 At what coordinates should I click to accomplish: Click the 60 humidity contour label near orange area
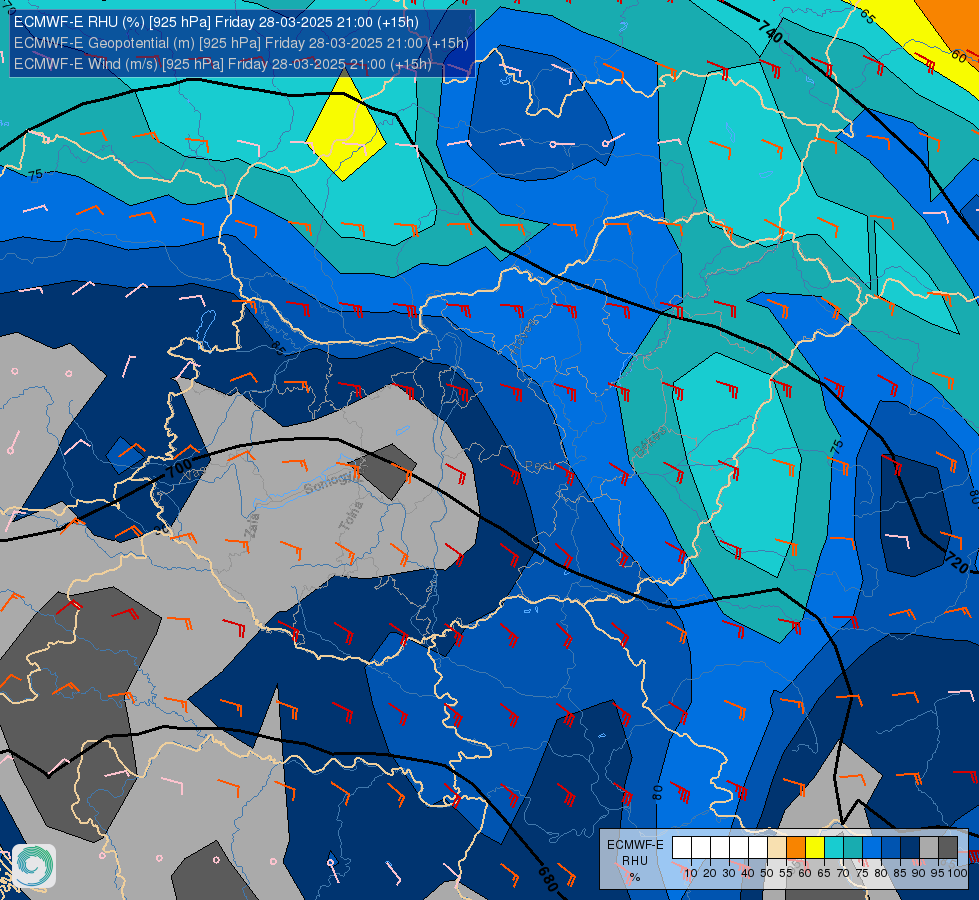958,56
